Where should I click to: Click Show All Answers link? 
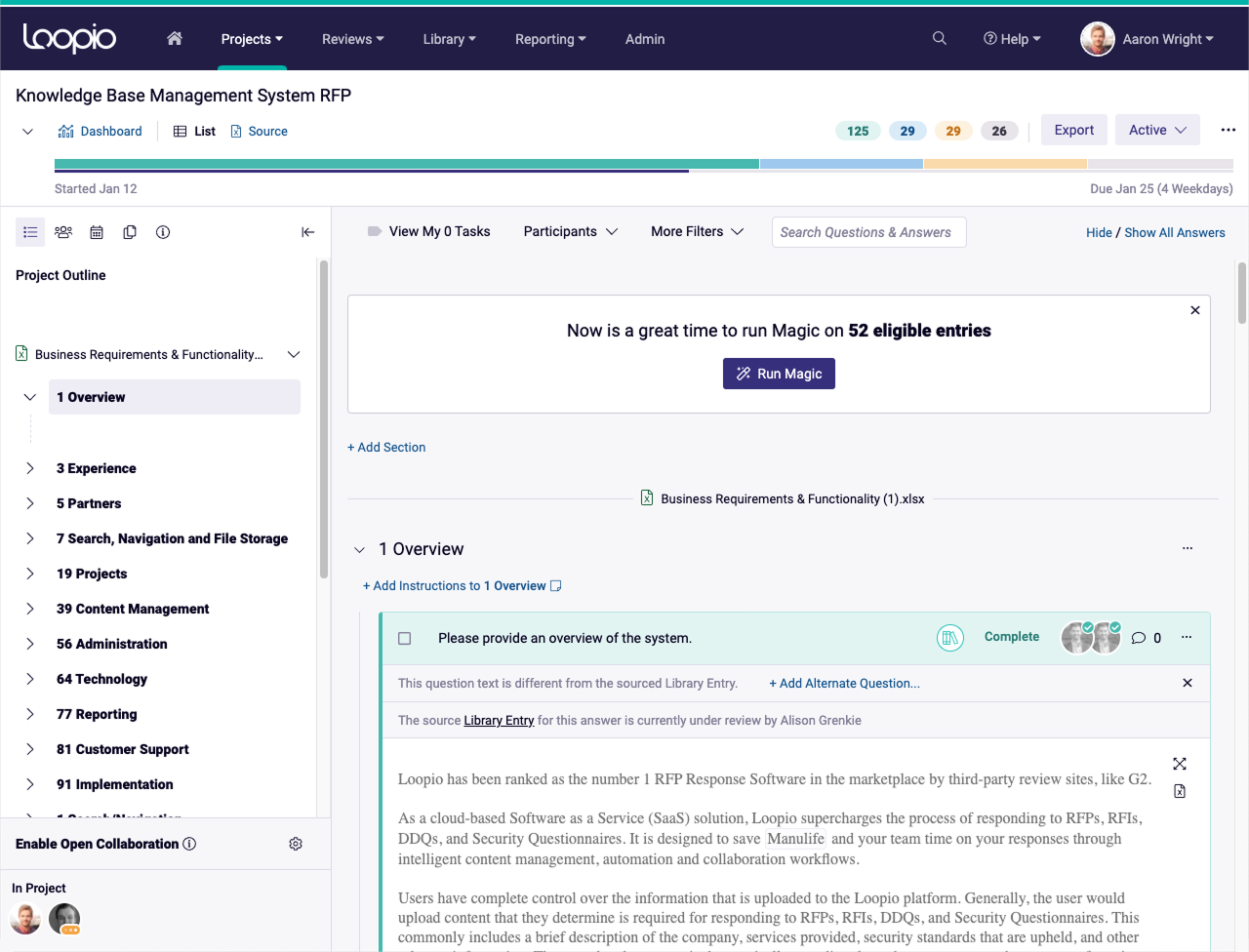click(1175, 232)
